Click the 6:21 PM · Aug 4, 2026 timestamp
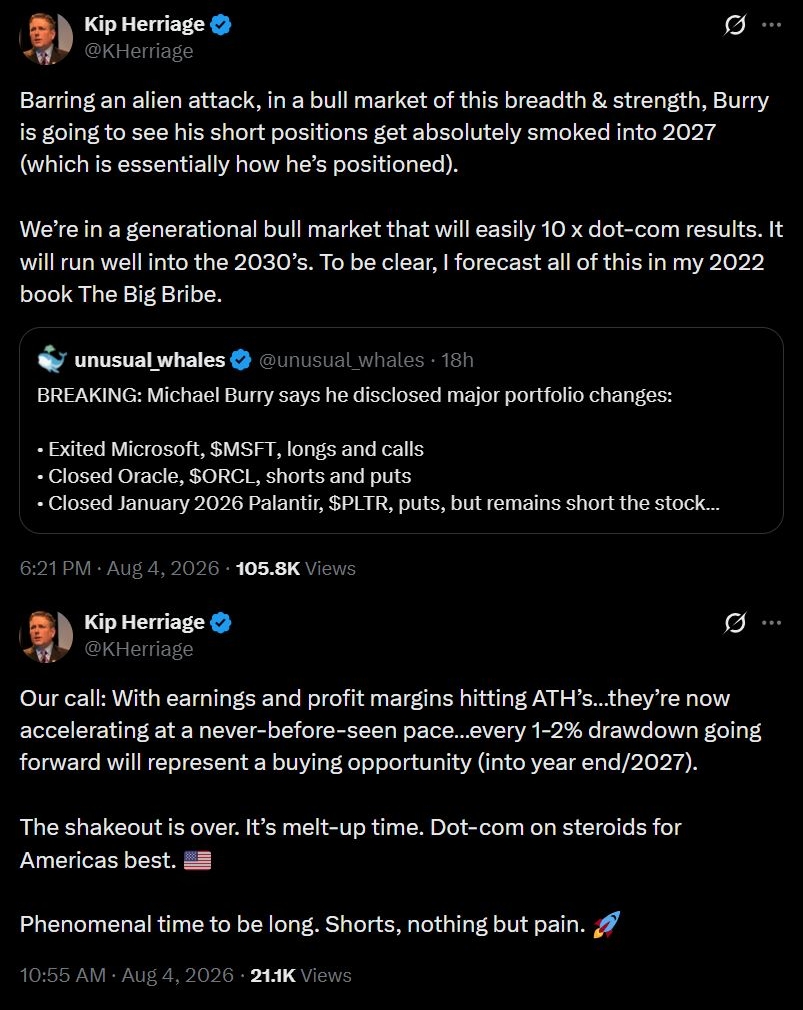 (x=120, y=568)
